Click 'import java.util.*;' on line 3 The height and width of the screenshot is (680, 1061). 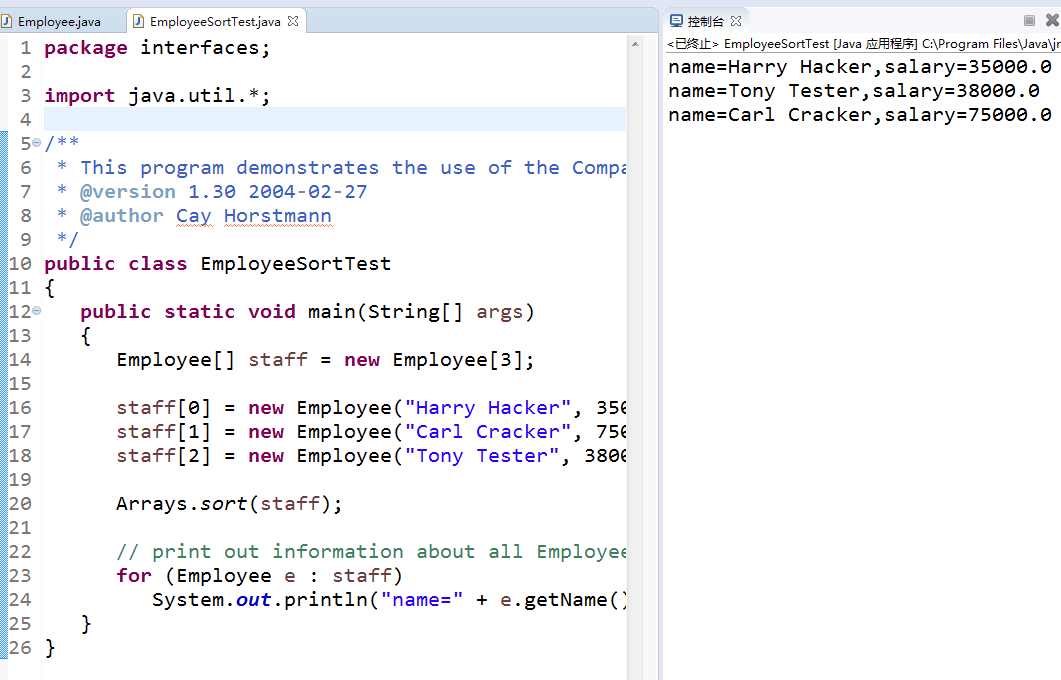coord(157,96)
